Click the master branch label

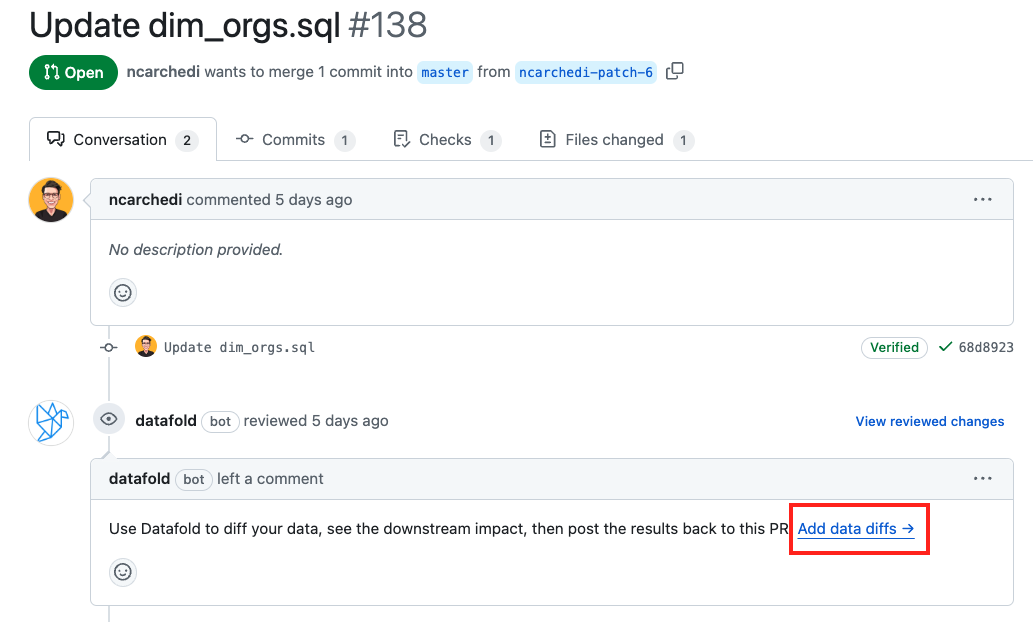click(x=445, y=72)
